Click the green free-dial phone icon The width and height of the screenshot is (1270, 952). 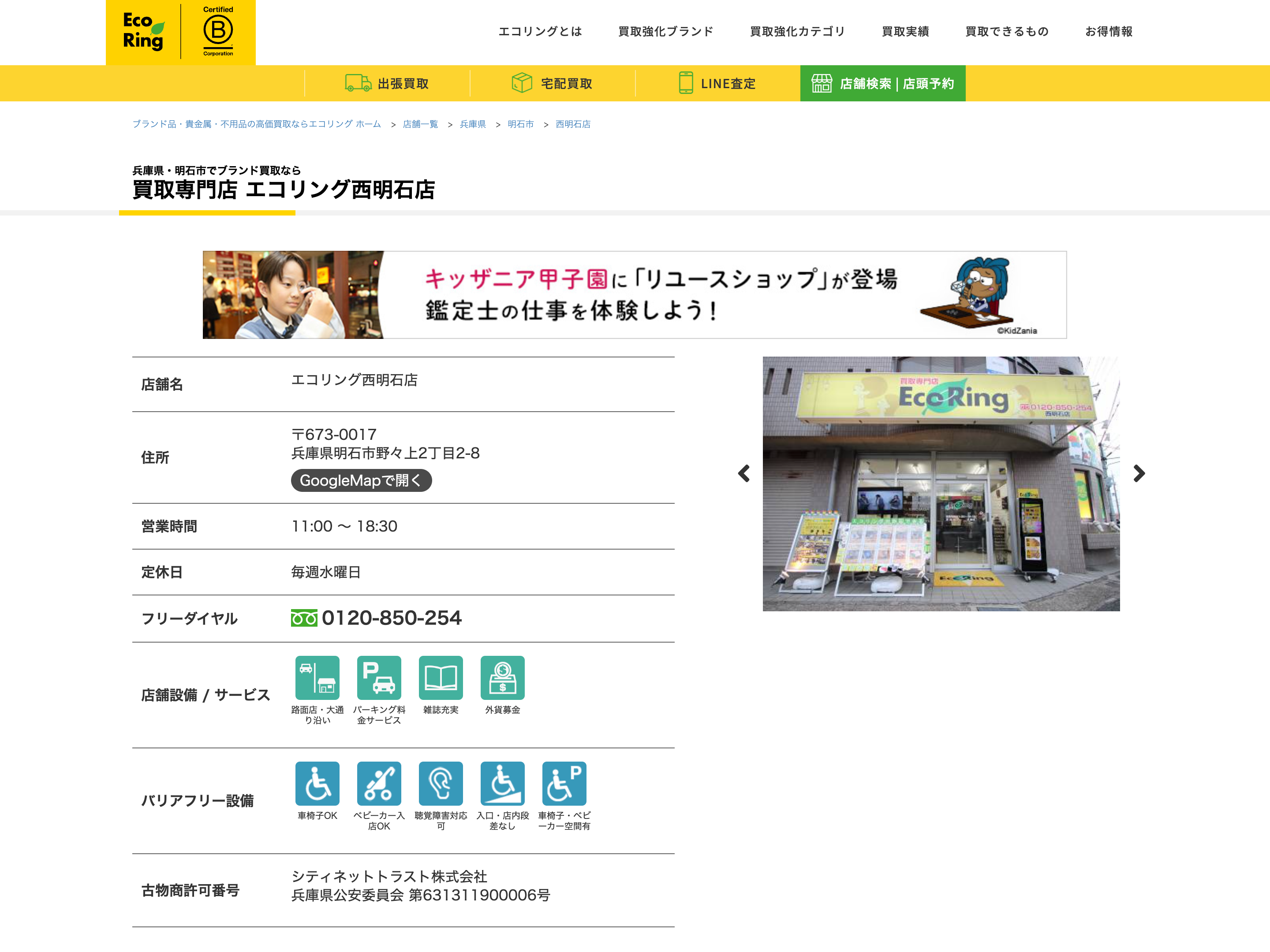click(304, 618)
